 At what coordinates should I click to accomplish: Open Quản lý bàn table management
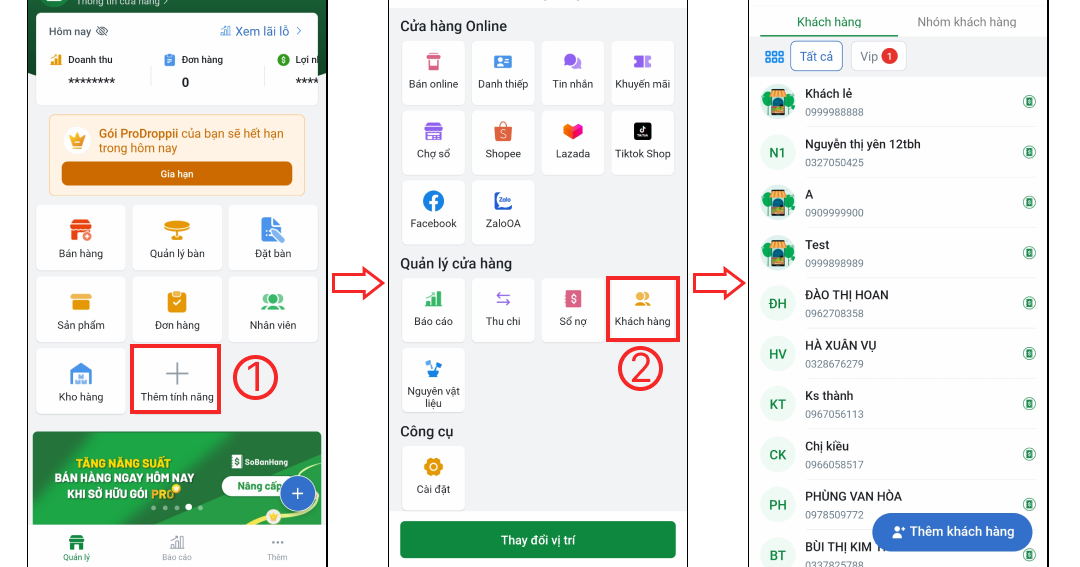coord(177,237)
